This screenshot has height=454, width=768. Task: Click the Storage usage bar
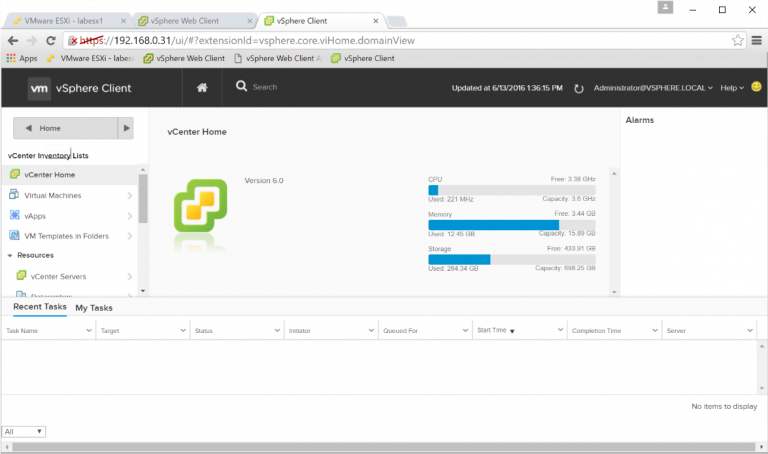[x=512, y=260]
